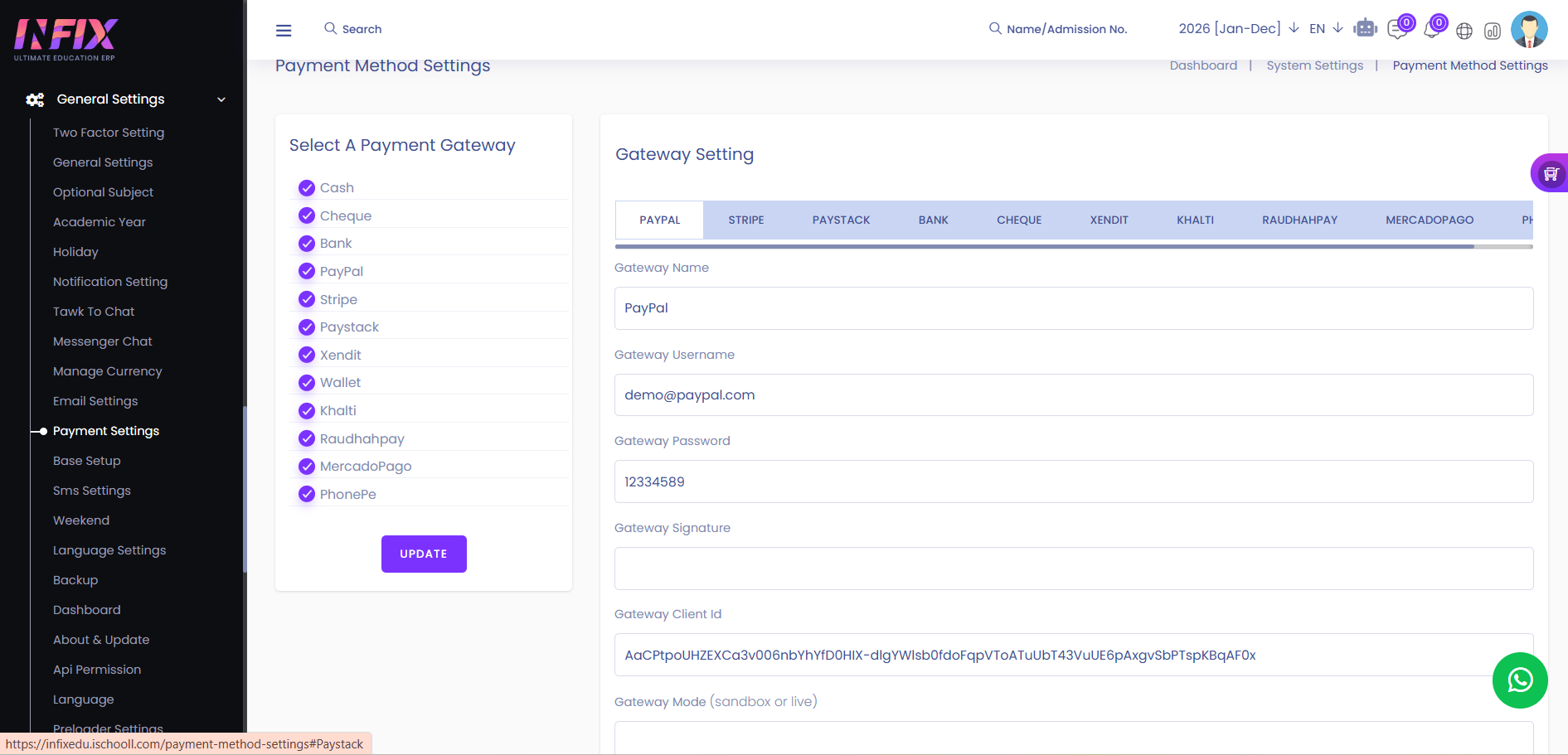
Task: Focus the Gateway Signature input field
Action: click(x=1074, y=569)
